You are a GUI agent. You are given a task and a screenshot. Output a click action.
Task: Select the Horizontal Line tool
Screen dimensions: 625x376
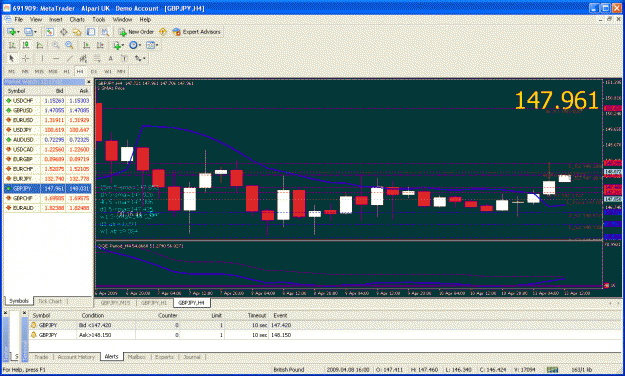pos(56,59)
